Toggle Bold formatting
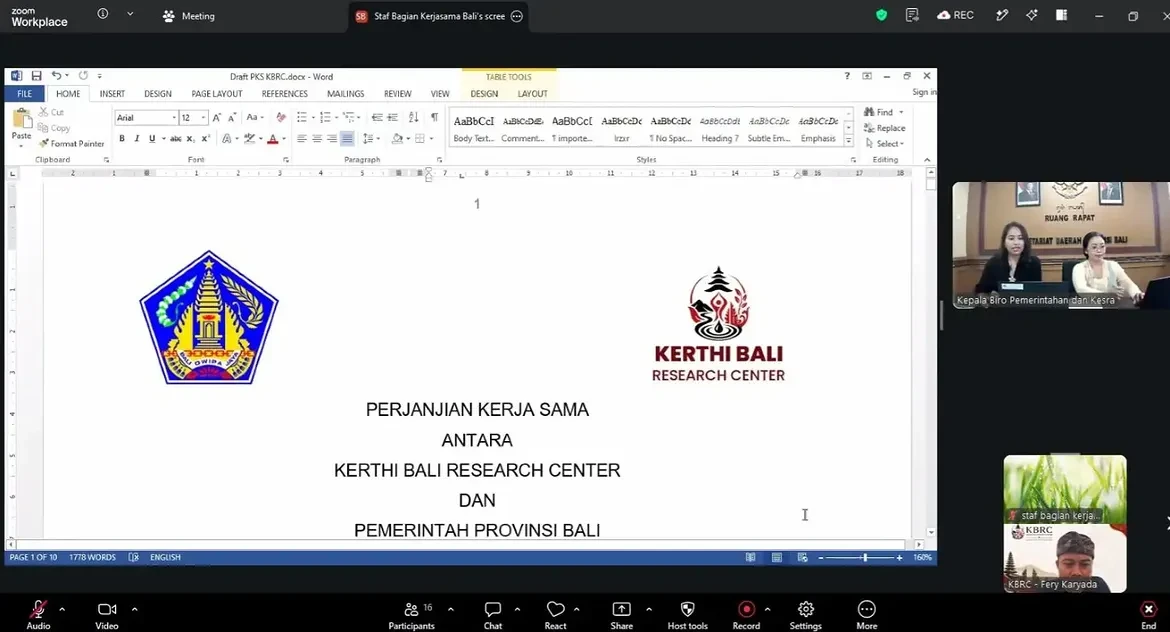The height and width of the screenshot is (632, 1170). [x=122, y=138]
